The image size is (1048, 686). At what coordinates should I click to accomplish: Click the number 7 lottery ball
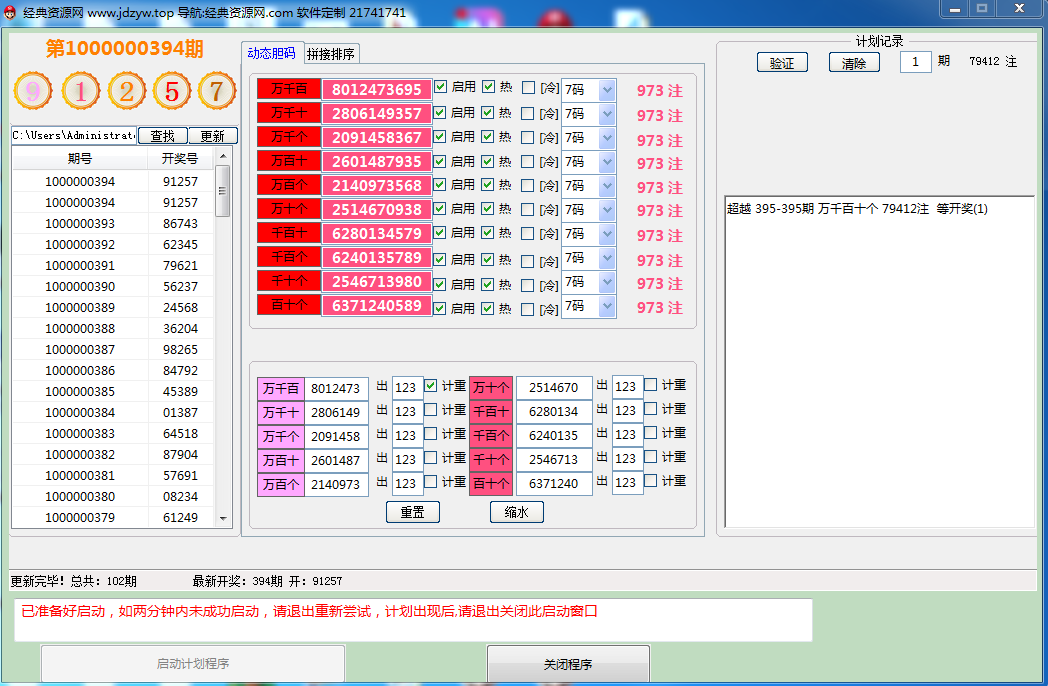pos(216,92)
